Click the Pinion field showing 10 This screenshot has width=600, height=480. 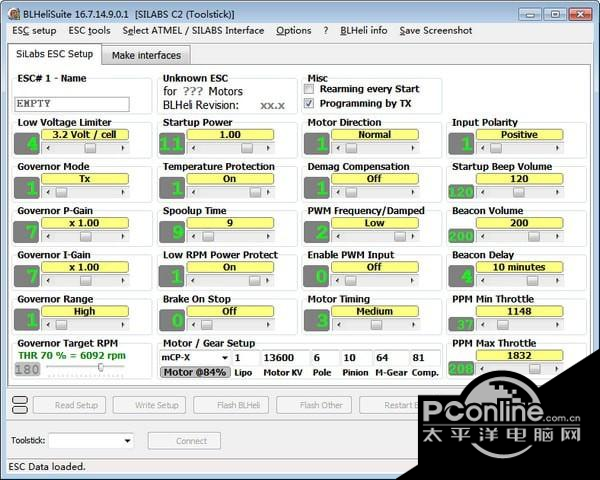click(x=356, y=358)
